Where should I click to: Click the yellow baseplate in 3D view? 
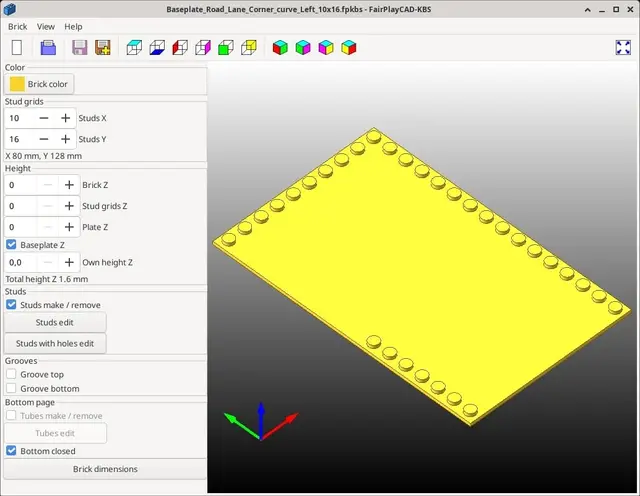pyautogui.click(x=420, y=278)
